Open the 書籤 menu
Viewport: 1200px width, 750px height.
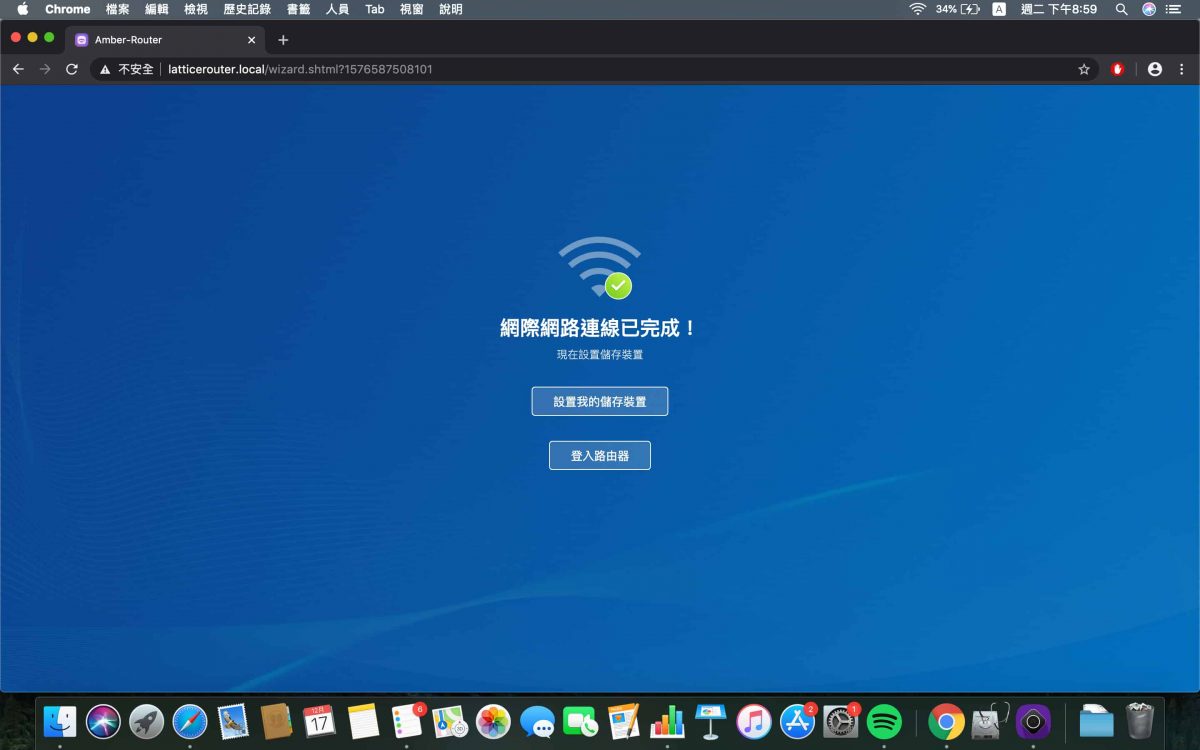(298, 9)
